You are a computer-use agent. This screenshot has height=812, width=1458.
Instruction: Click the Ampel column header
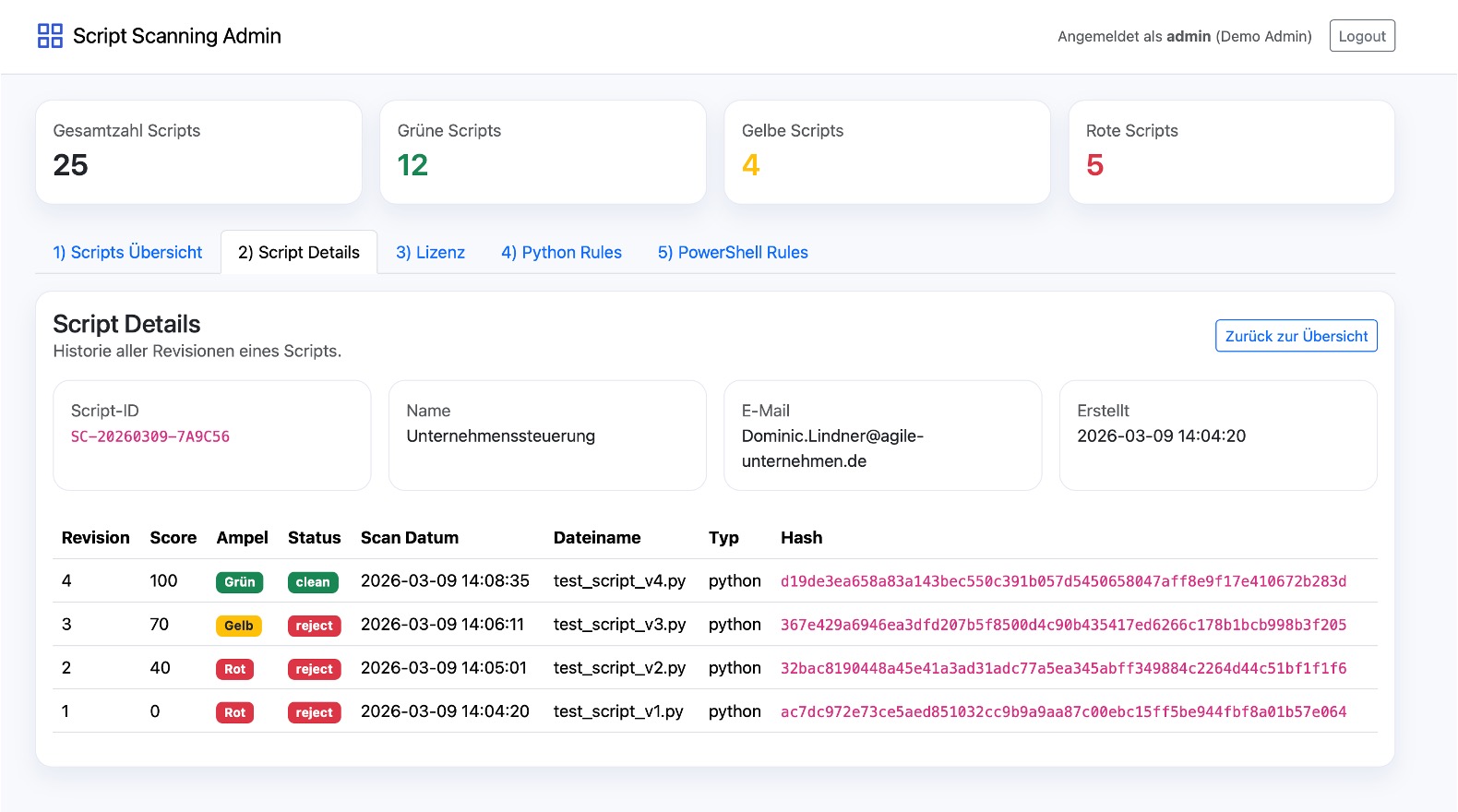(x=243, y=538)
